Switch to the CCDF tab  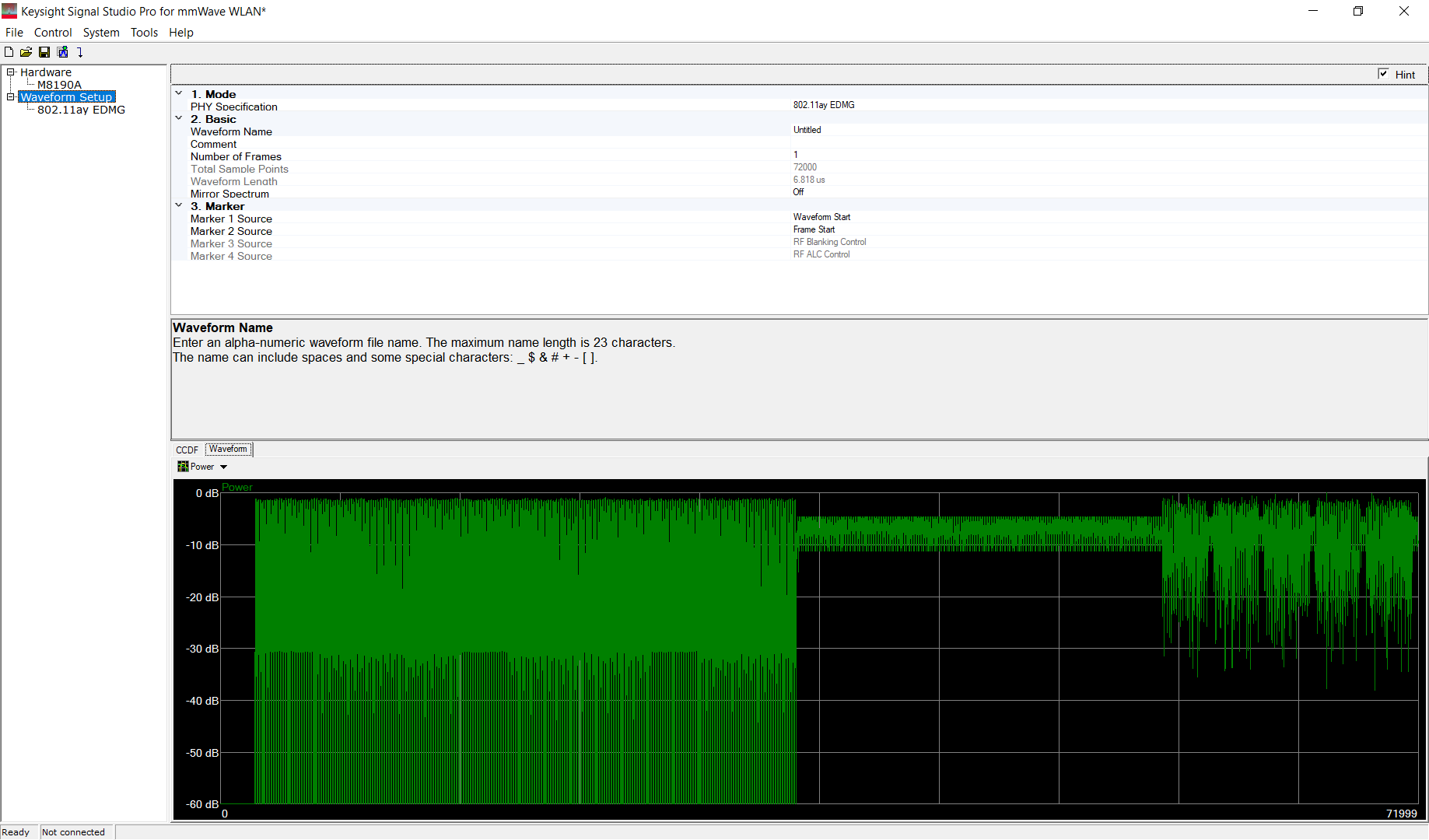coord(187,450)
